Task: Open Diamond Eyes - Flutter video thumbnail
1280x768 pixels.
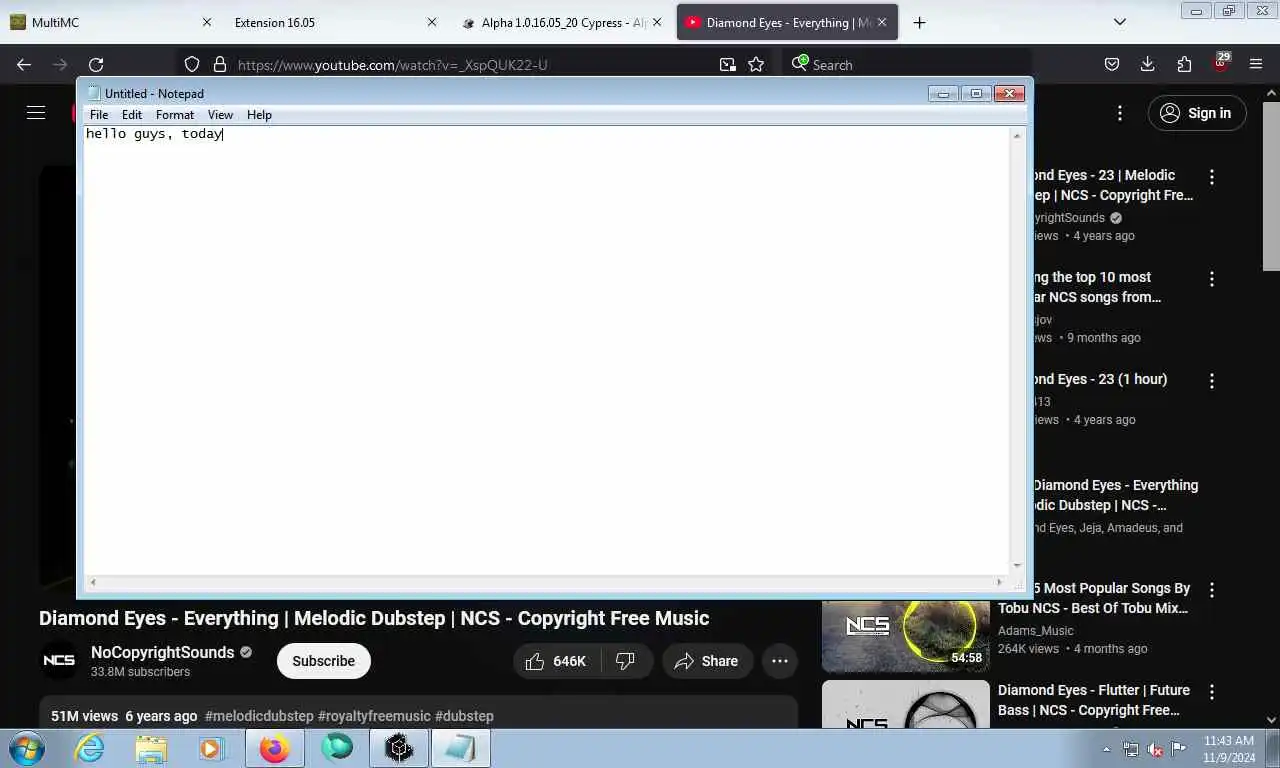Action: coord(906,704)
